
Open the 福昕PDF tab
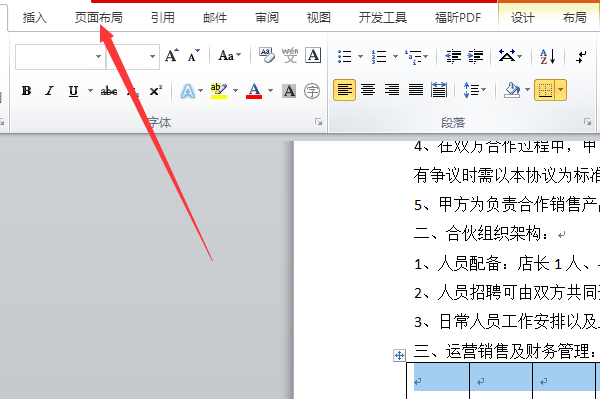[x=458, y=18]
